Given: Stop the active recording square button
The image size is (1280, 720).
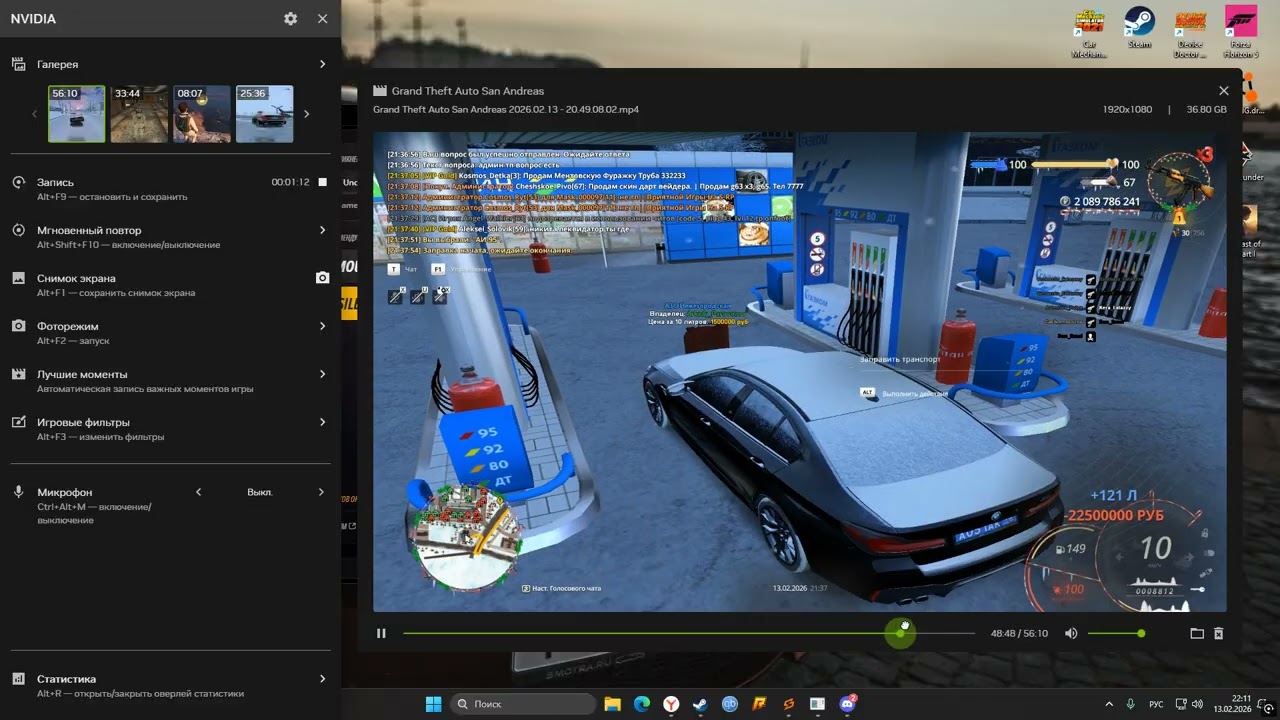Looking at the screenshot, I should (322, 182).
